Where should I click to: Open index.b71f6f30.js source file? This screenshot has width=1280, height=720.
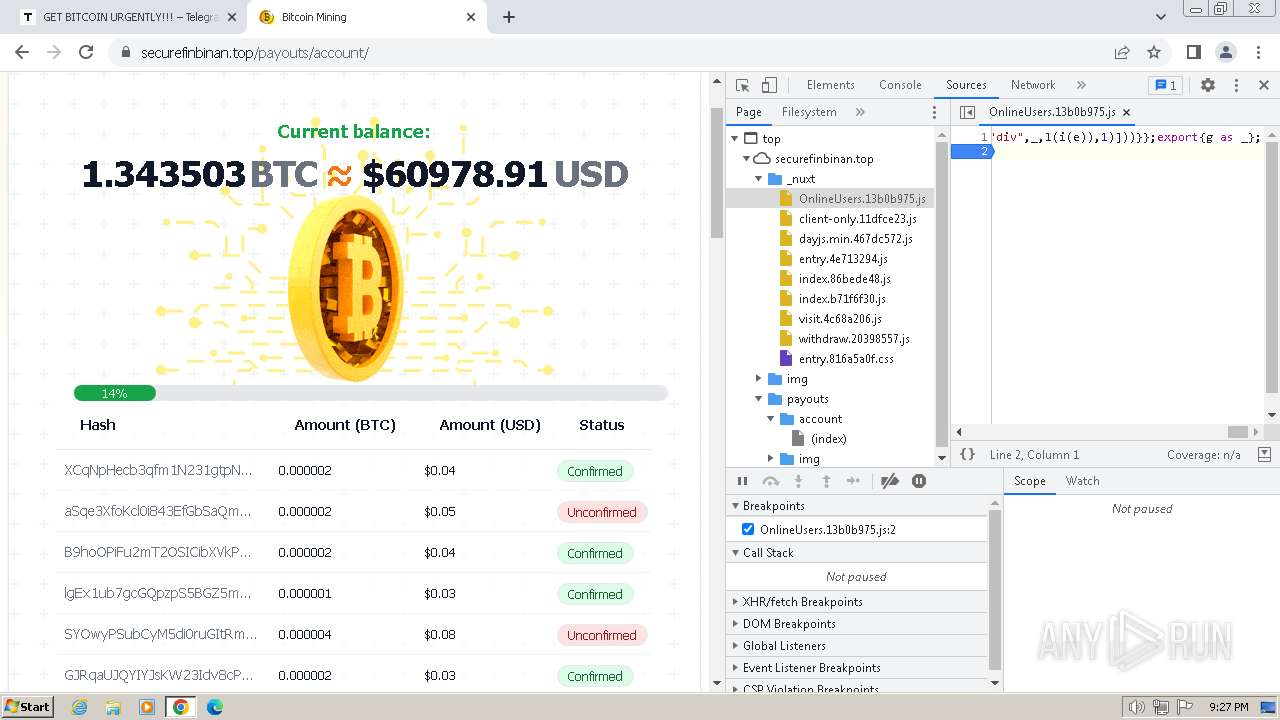coord(842,299)
